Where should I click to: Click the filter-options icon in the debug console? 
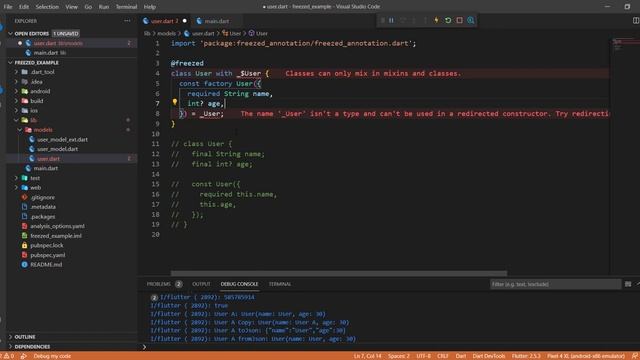pos(628,284)
